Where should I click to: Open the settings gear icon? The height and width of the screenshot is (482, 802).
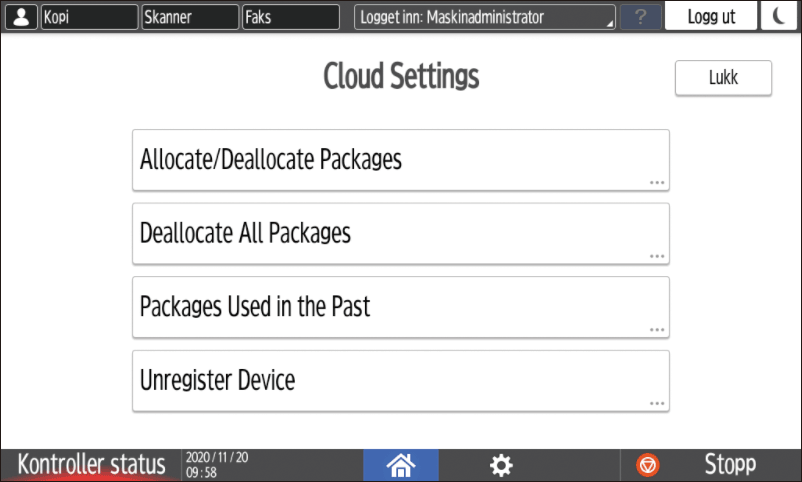pos(500,464)
